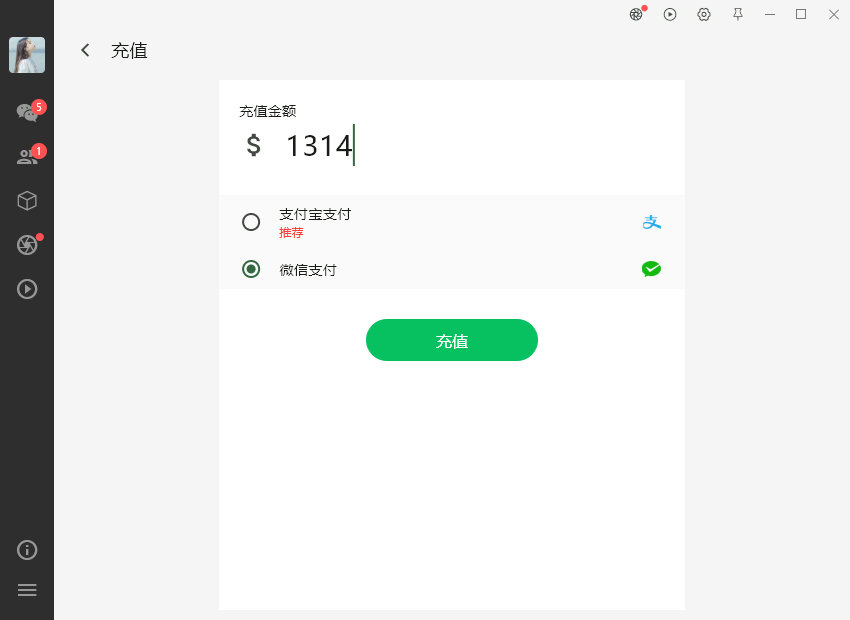Click the Alipay logo icon
The height and width of the screenshot is (620, 850).
point(652,222)
